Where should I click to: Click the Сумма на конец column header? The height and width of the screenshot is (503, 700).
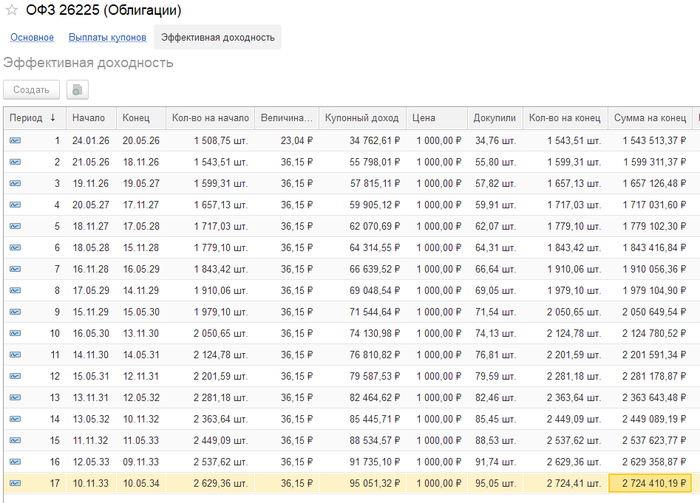click(x=648, y=117)
